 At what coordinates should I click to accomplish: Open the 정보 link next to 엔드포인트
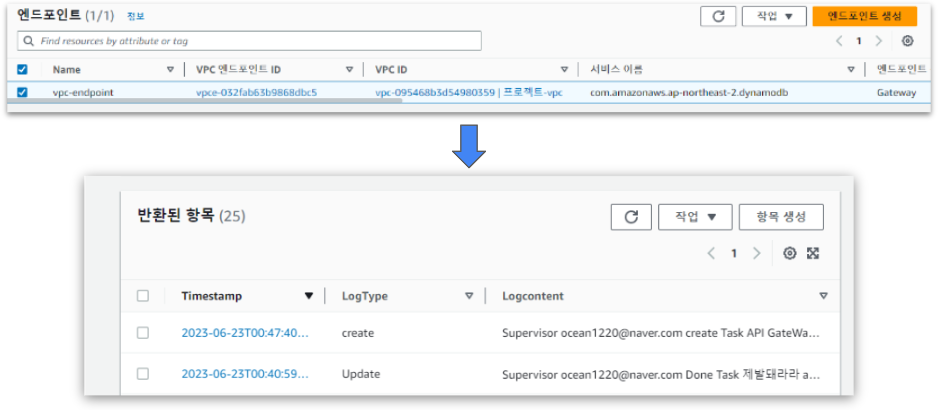pos(135,16)
